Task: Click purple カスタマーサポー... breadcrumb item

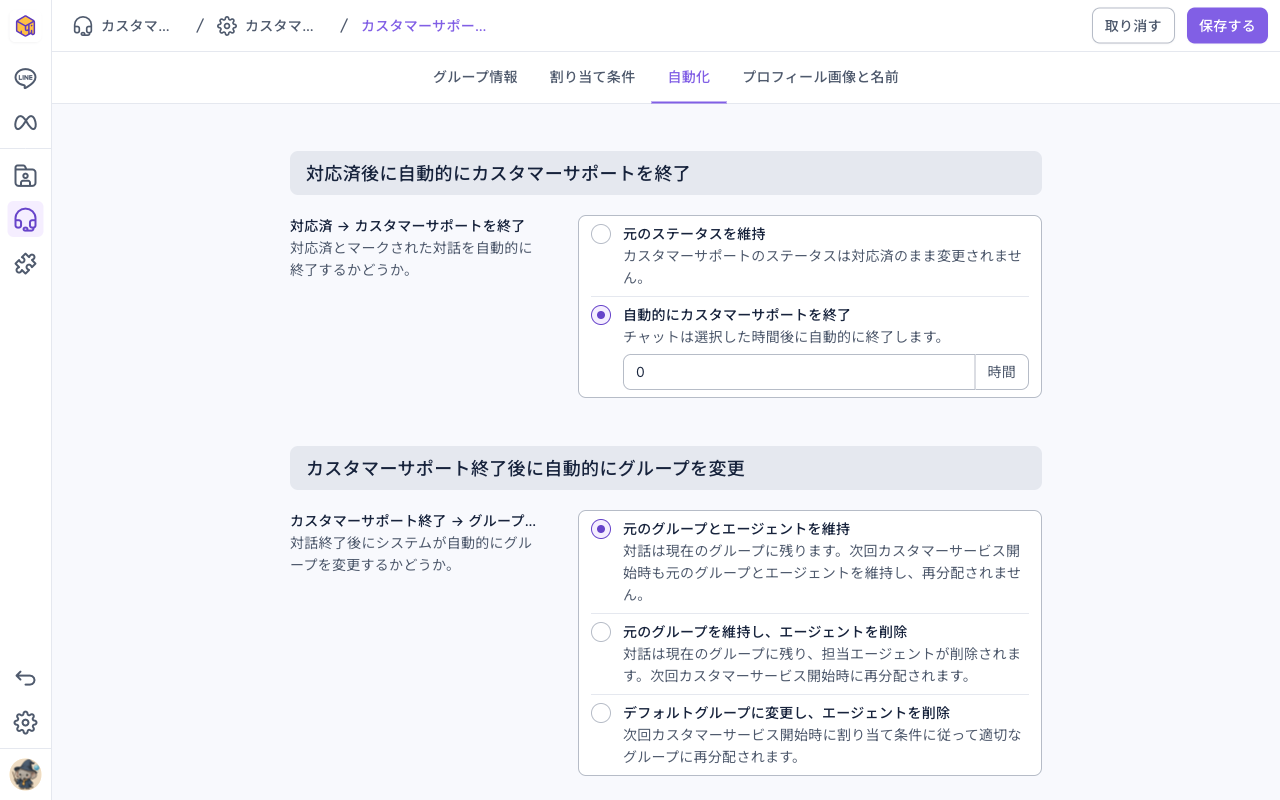Action: pos(423,26)
